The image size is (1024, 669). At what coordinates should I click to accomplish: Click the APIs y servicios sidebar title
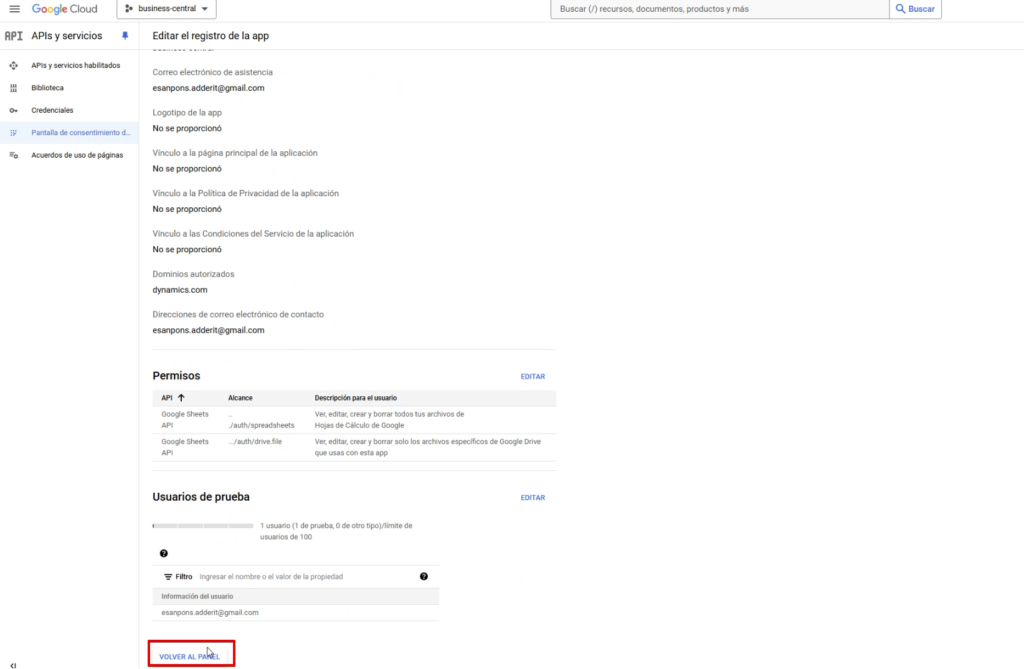click(67, 36)
